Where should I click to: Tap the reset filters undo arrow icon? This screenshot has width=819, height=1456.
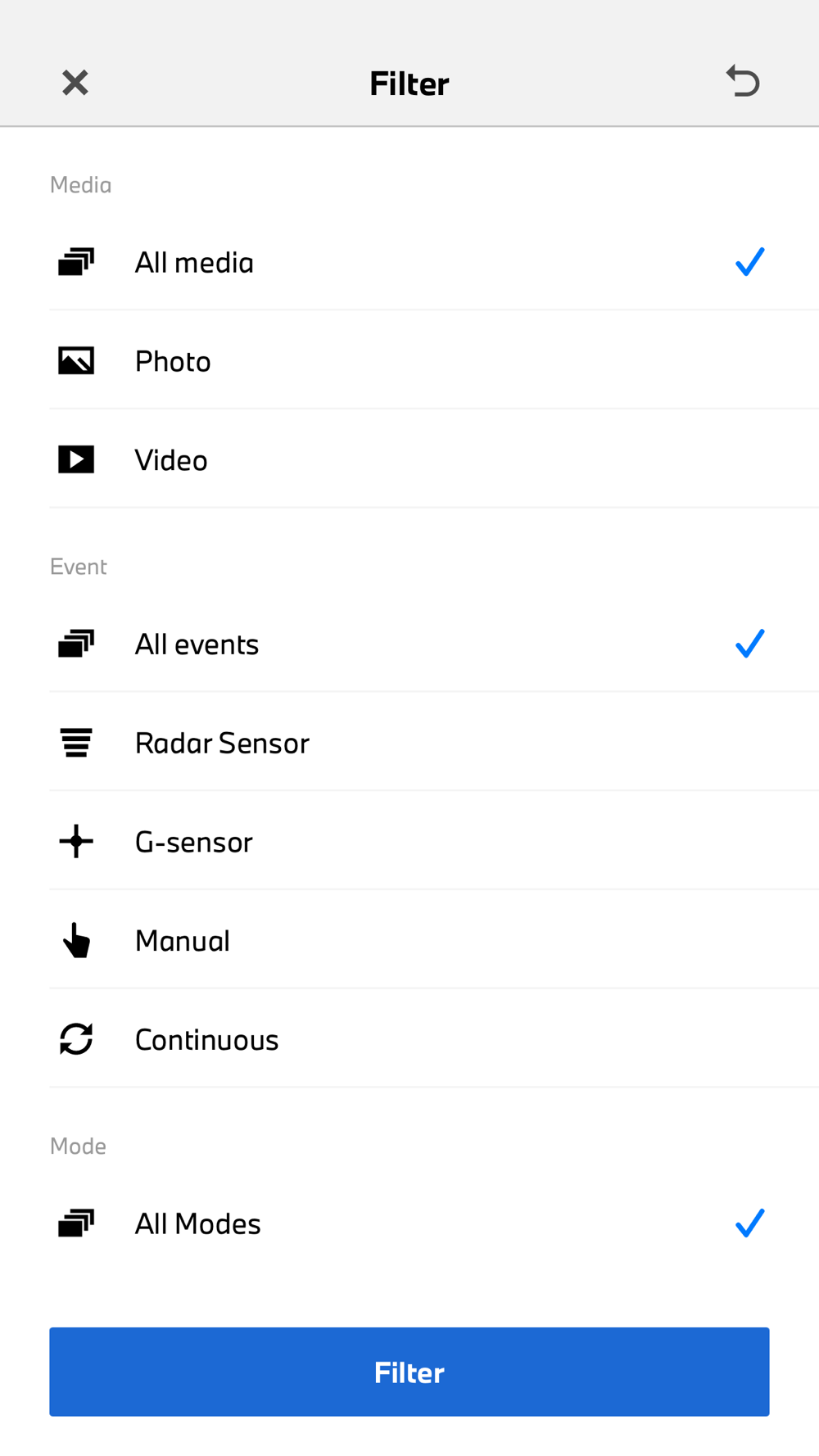click(743, 81)
